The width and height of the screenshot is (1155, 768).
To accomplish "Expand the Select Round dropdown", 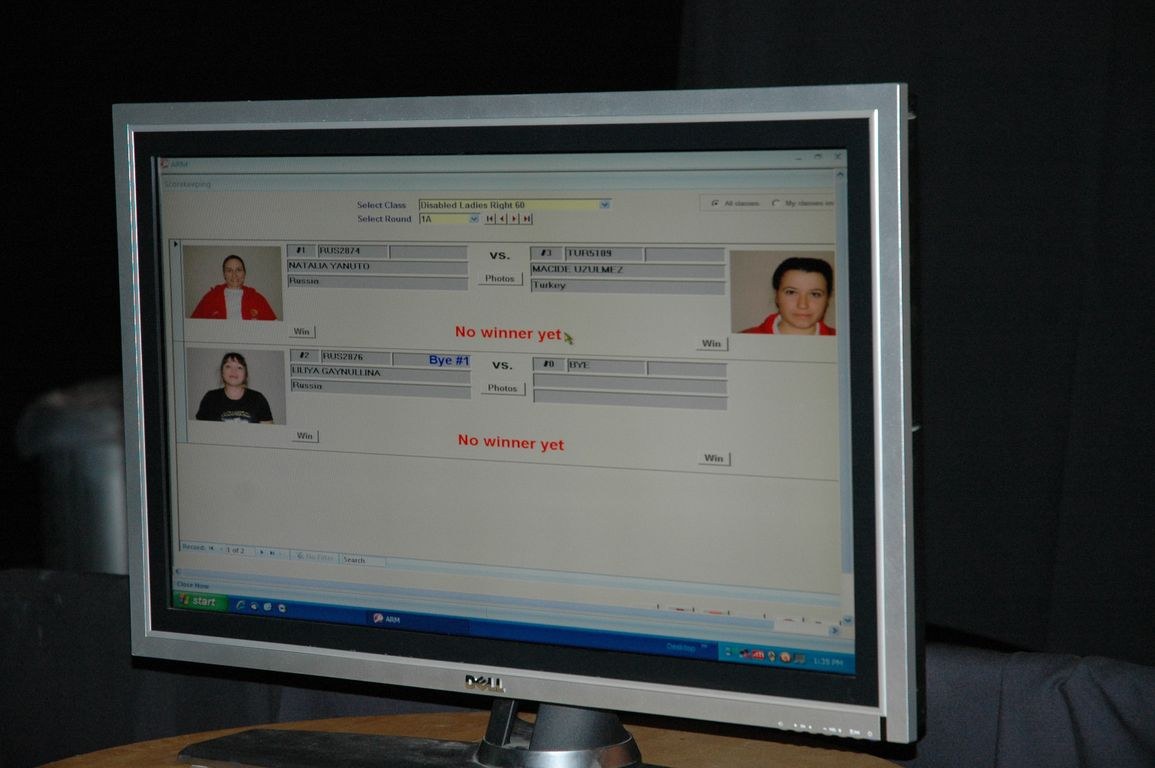I will [474, 219].
